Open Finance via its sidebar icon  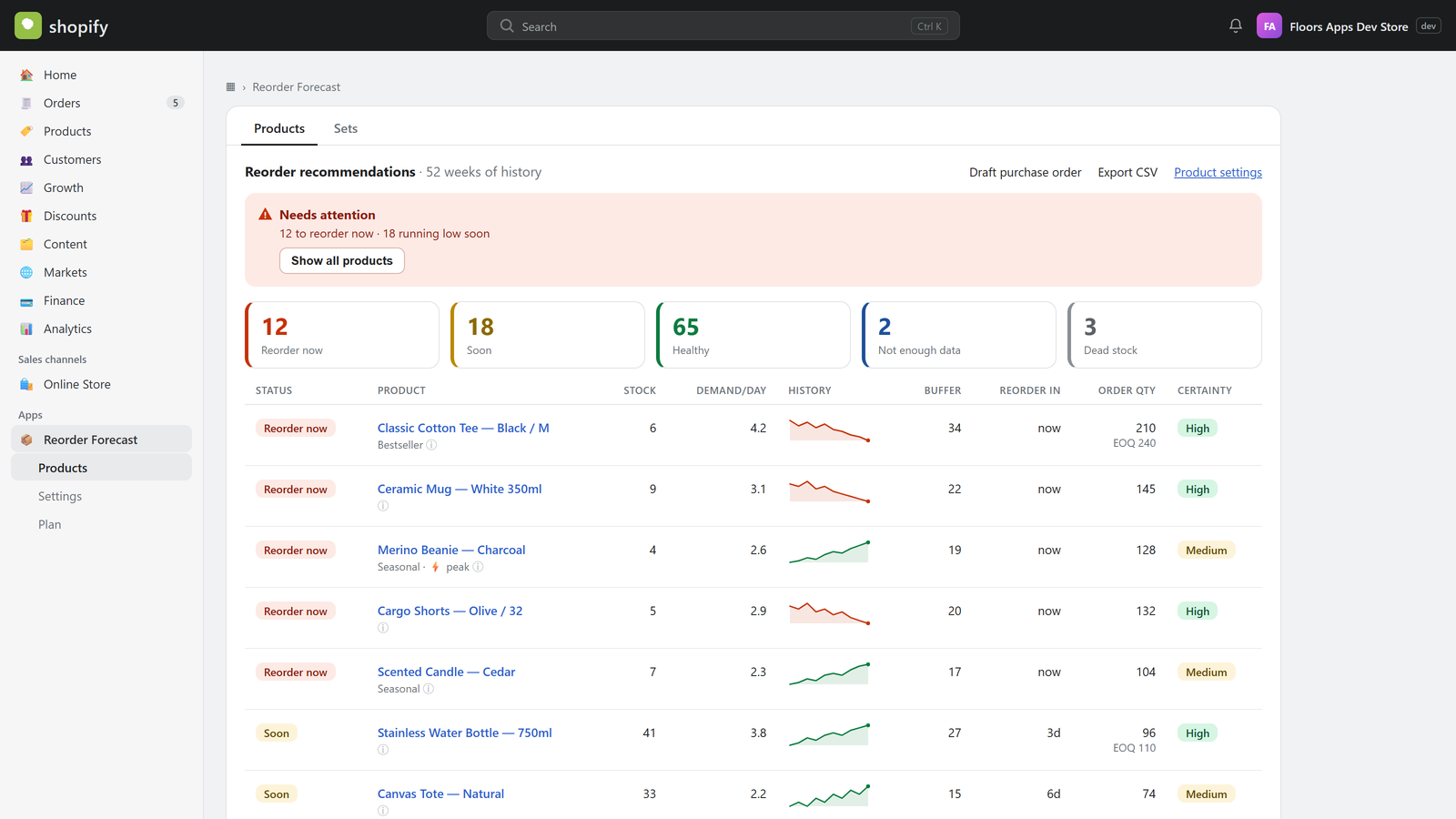[26, 301]
